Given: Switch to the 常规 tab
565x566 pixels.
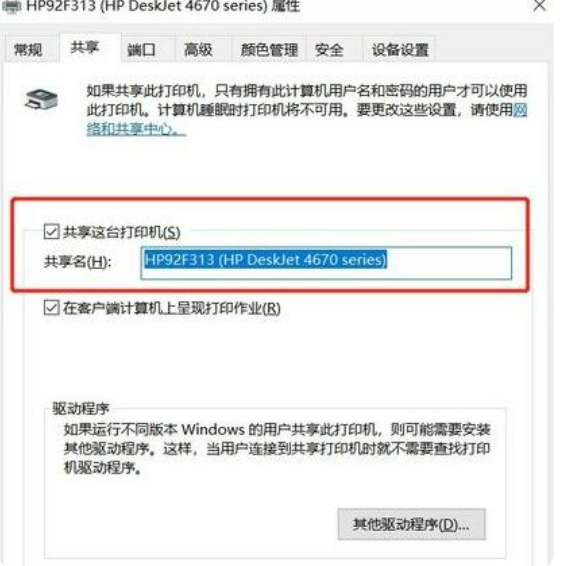Looking at the screenshot, I should (x=28, y=49).
